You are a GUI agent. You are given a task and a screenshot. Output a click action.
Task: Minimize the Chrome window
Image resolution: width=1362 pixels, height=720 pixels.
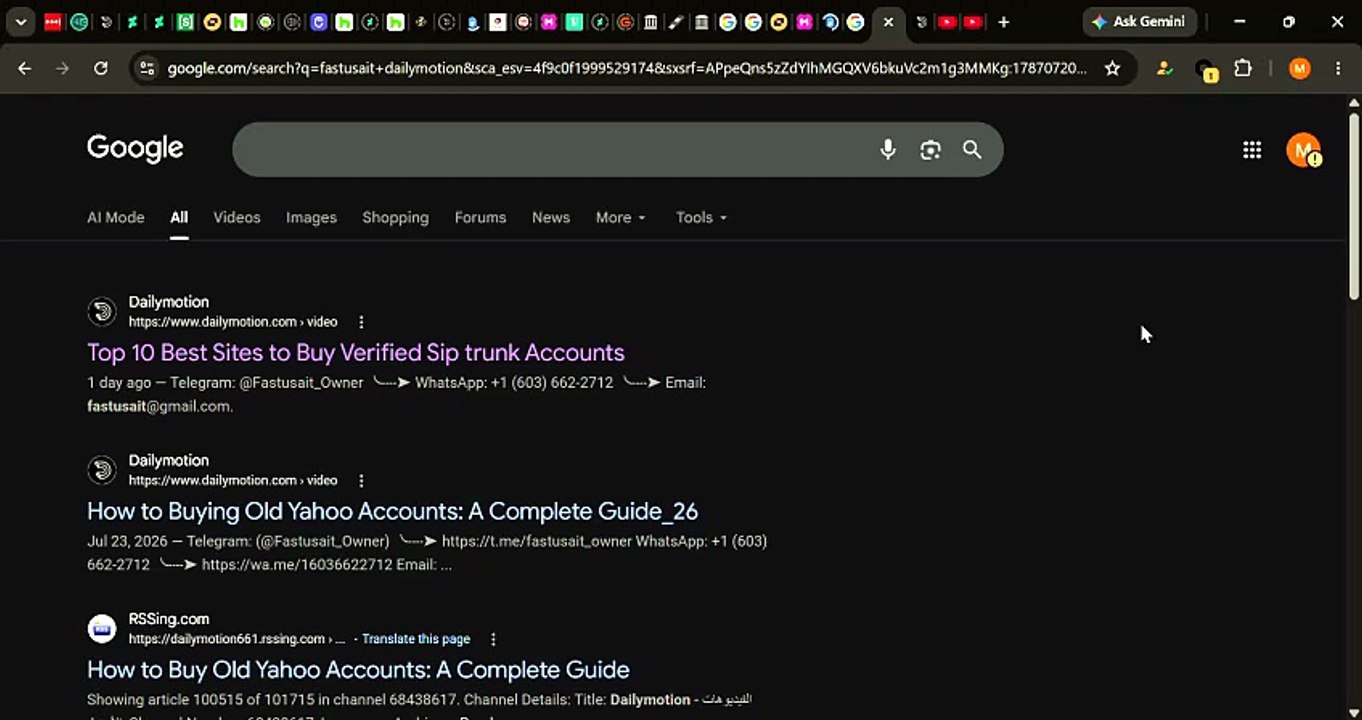click(1240, 21)
